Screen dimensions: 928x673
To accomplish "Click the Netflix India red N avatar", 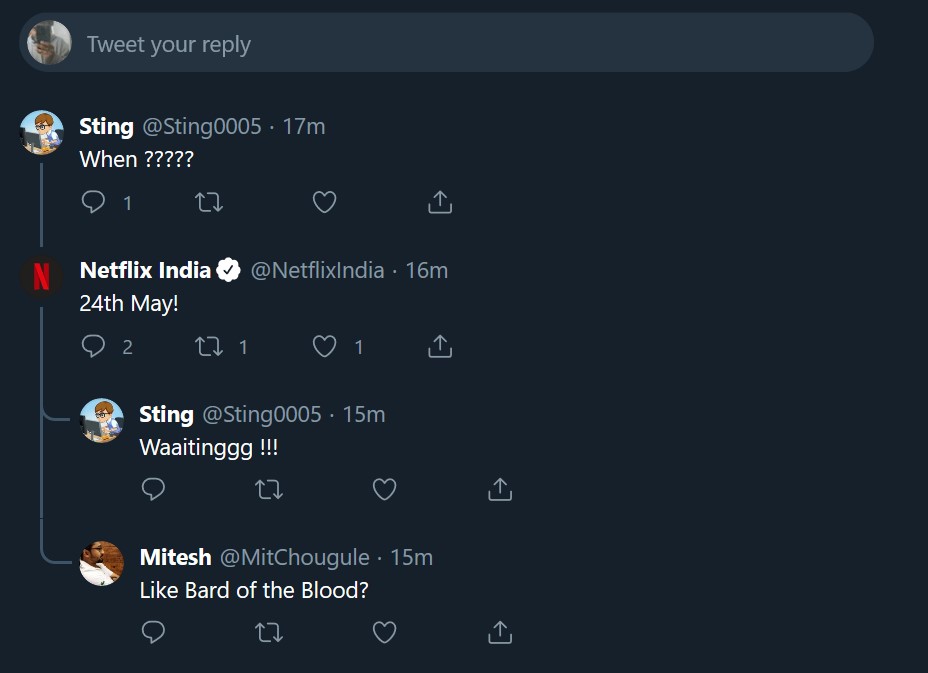I will (42, 276).
